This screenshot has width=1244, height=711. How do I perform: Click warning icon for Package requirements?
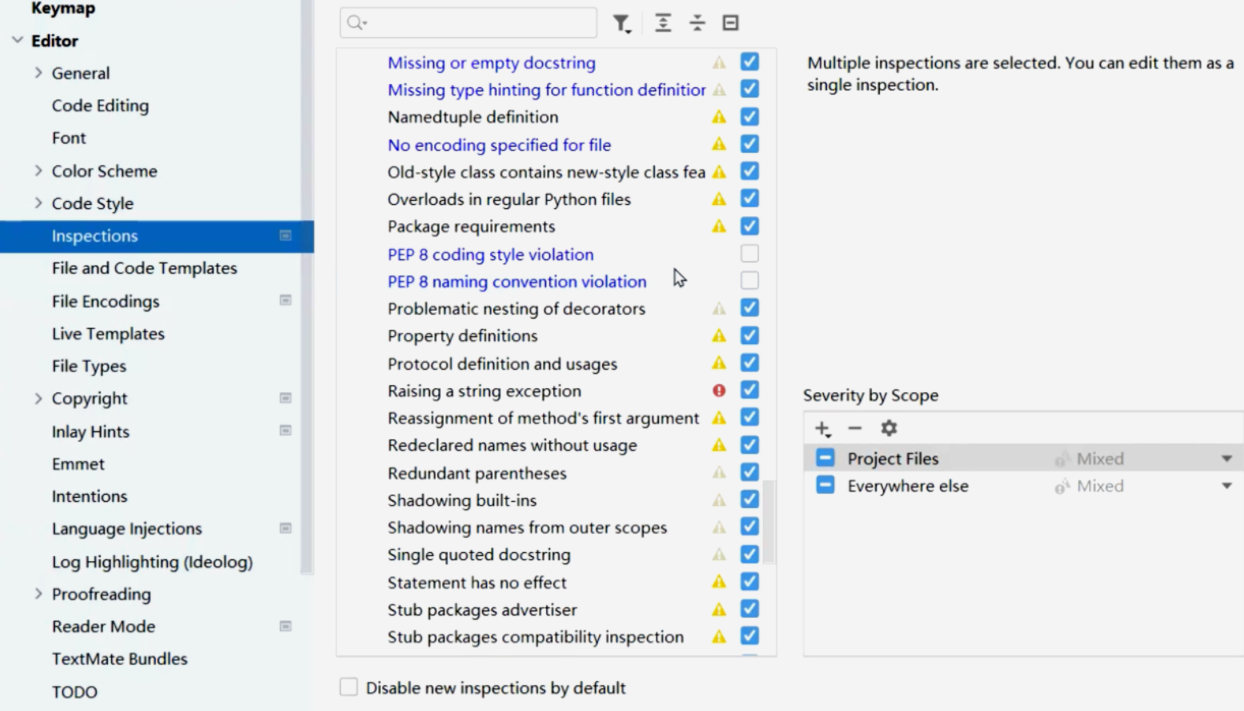[x=719, y=227]
